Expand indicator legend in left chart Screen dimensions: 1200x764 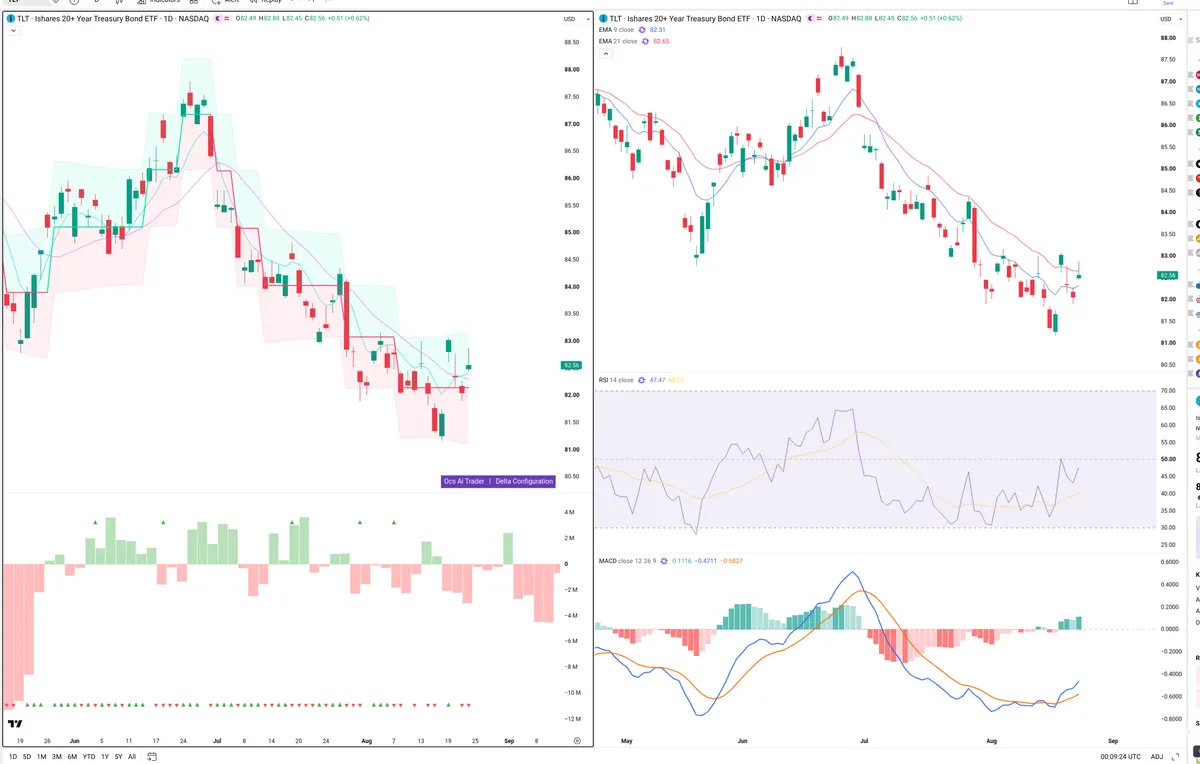click(12, 31)
